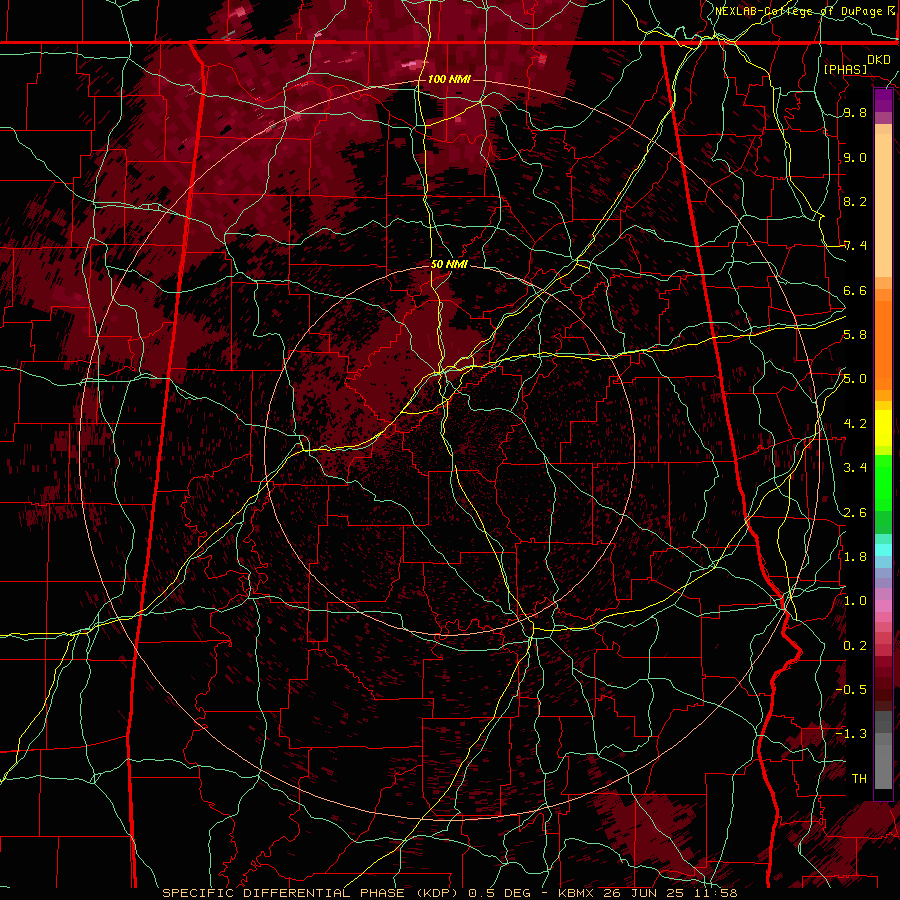900x900 pixels.
Task: Click the 1.0 scale value
Action: coord(855,601)
